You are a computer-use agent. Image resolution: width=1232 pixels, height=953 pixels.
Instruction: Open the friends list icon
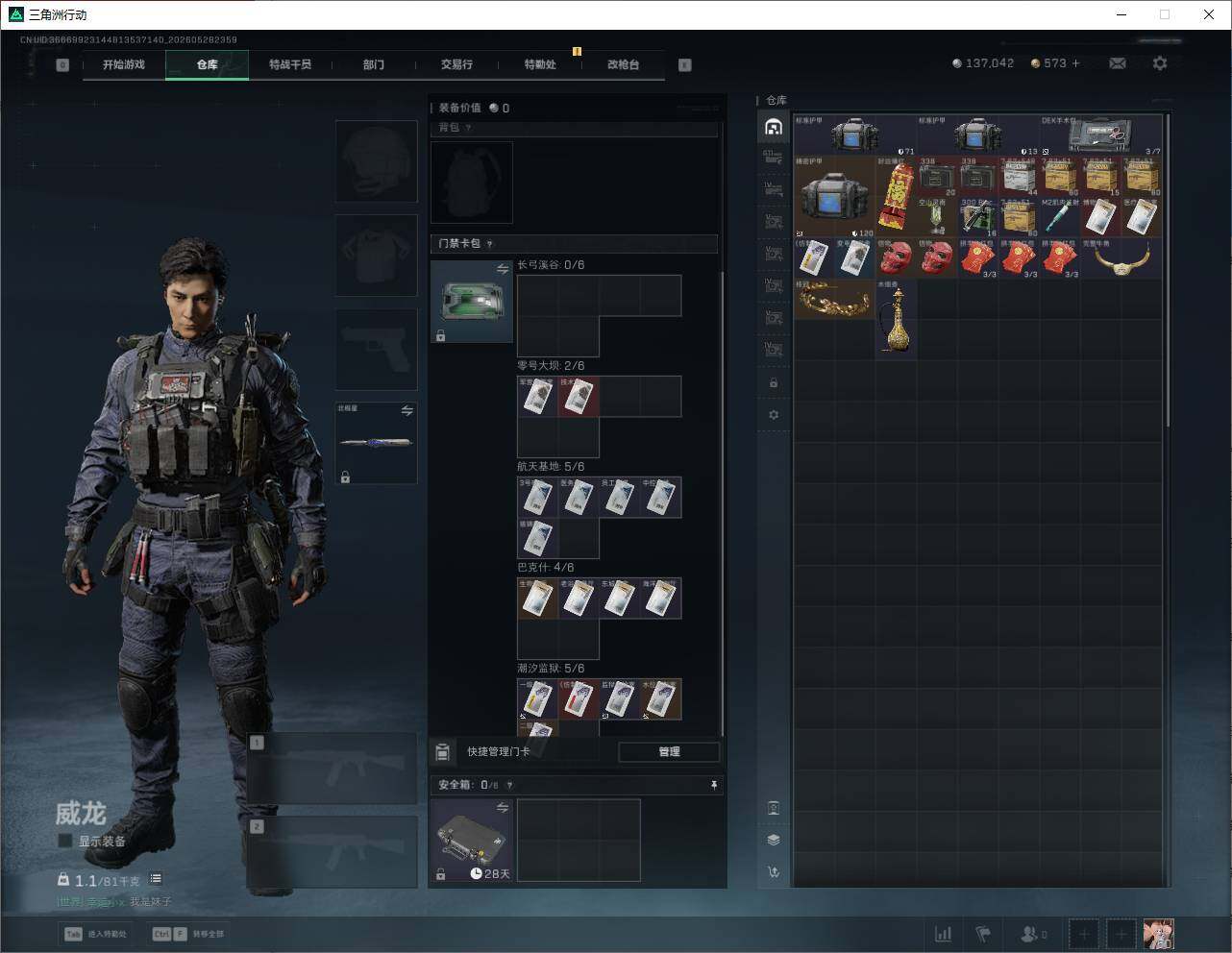(x=1033, y=934)
